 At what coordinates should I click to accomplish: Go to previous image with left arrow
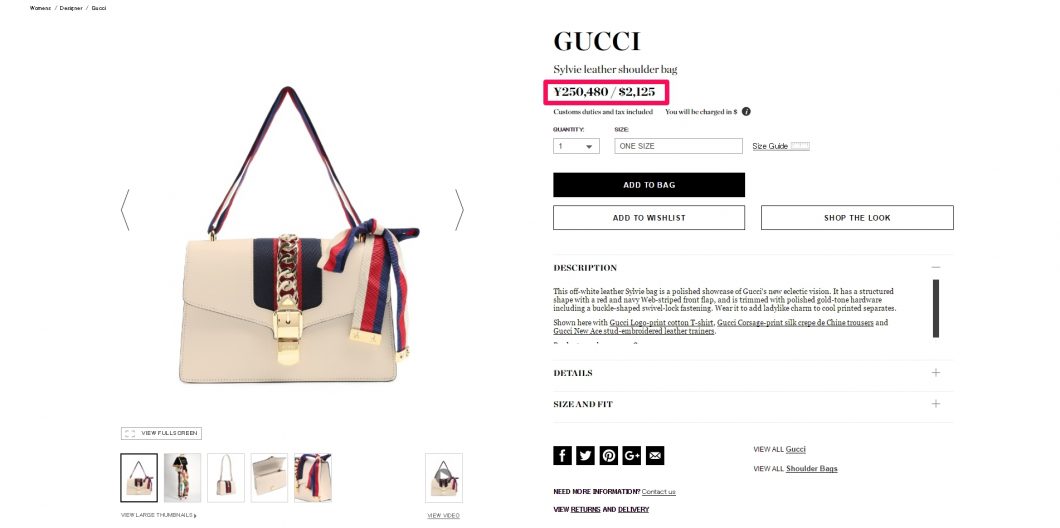(125, 210)
